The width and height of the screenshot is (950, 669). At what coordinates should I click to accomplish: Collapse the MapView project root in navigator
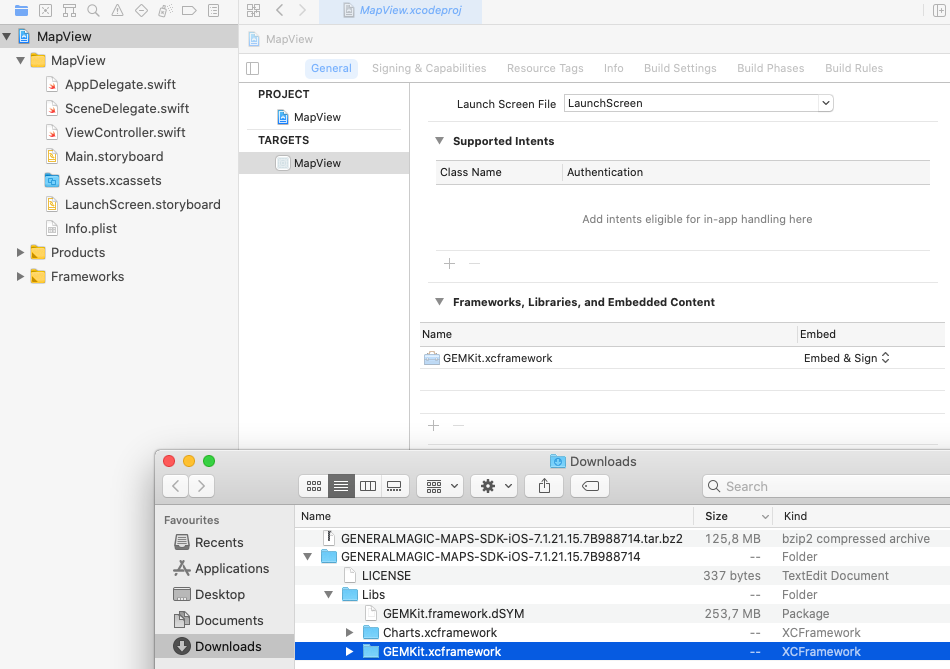coord(7,36)
